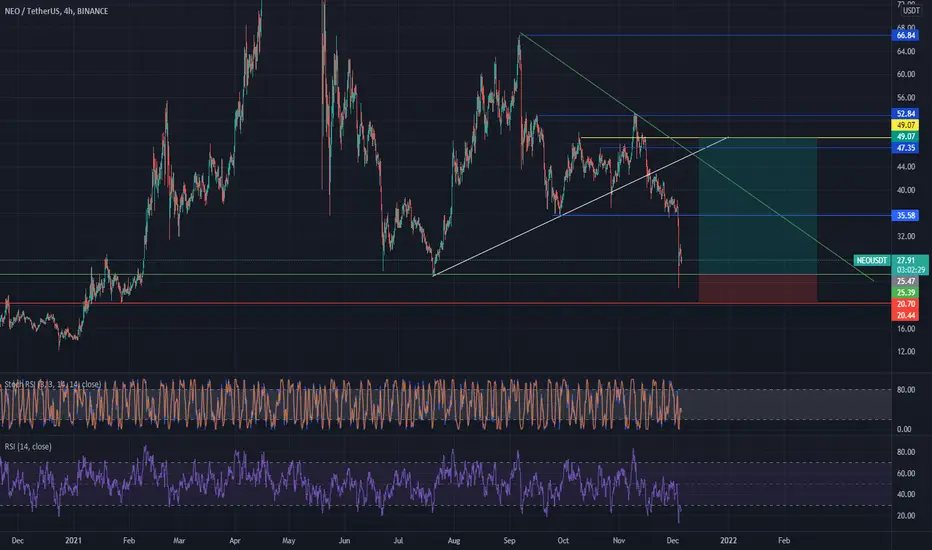932x550 pixels.
Task: Click the 2021 label on the time axis
Action: pyautogui.click(x=74, y=540)
